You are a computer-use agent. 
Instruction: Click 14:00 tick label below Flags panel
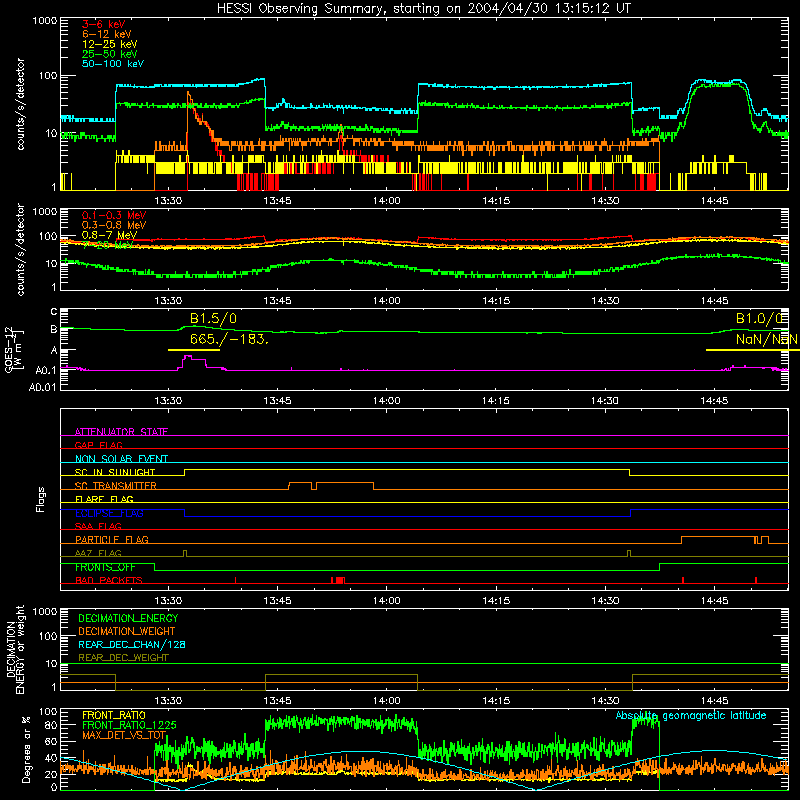[x=386, y=601]
